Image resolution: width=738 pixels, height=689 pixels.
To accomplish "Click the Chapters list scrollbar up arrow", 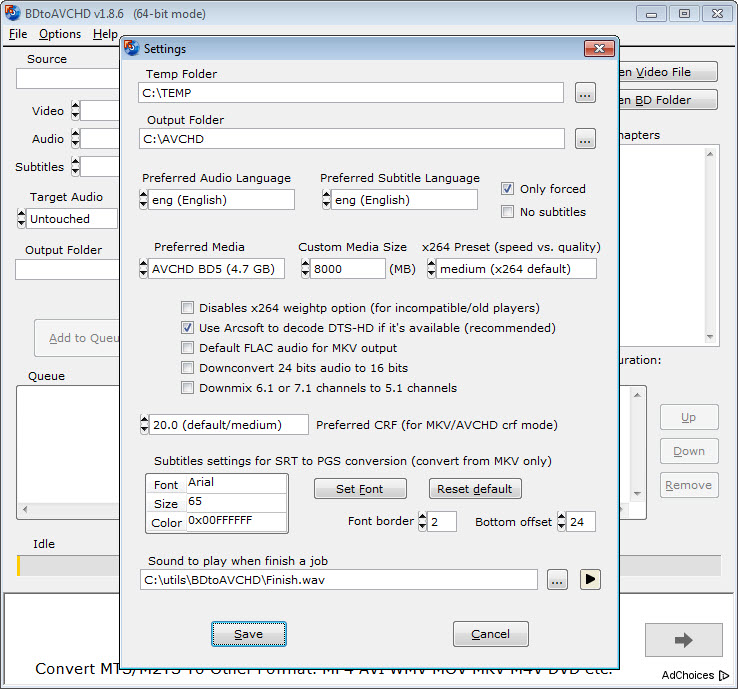I will point(710,154).
